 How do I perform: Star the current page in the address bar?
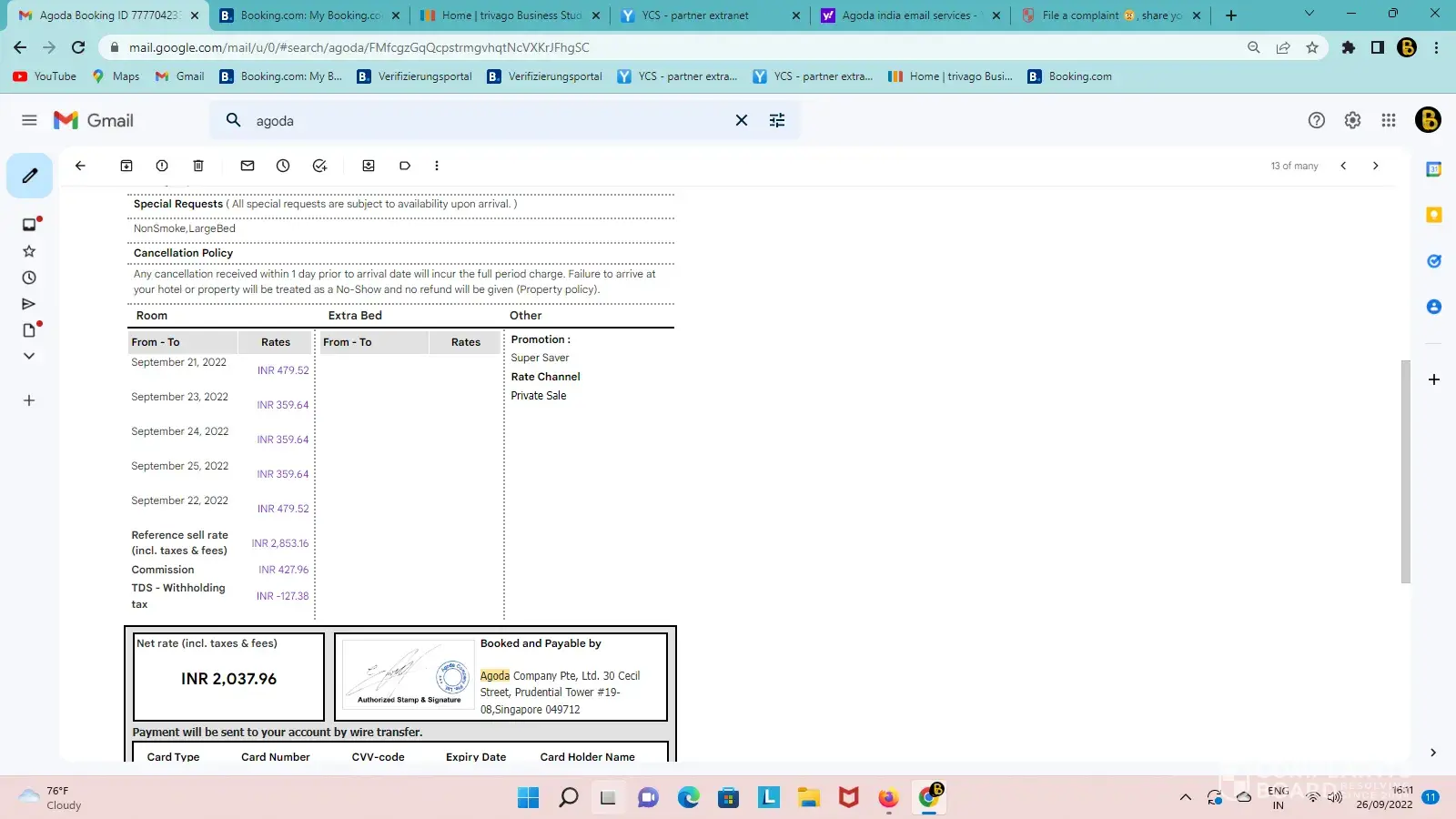(1311, 47)
